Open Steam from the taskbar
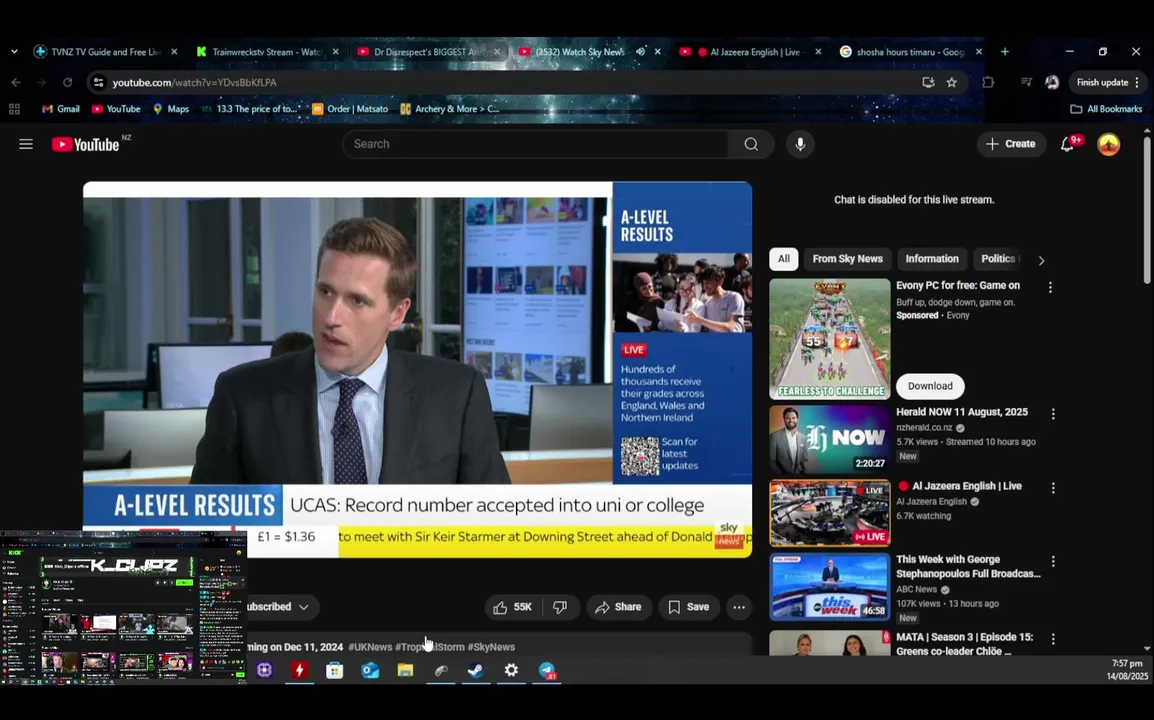1154x720 pixels. 476,671
